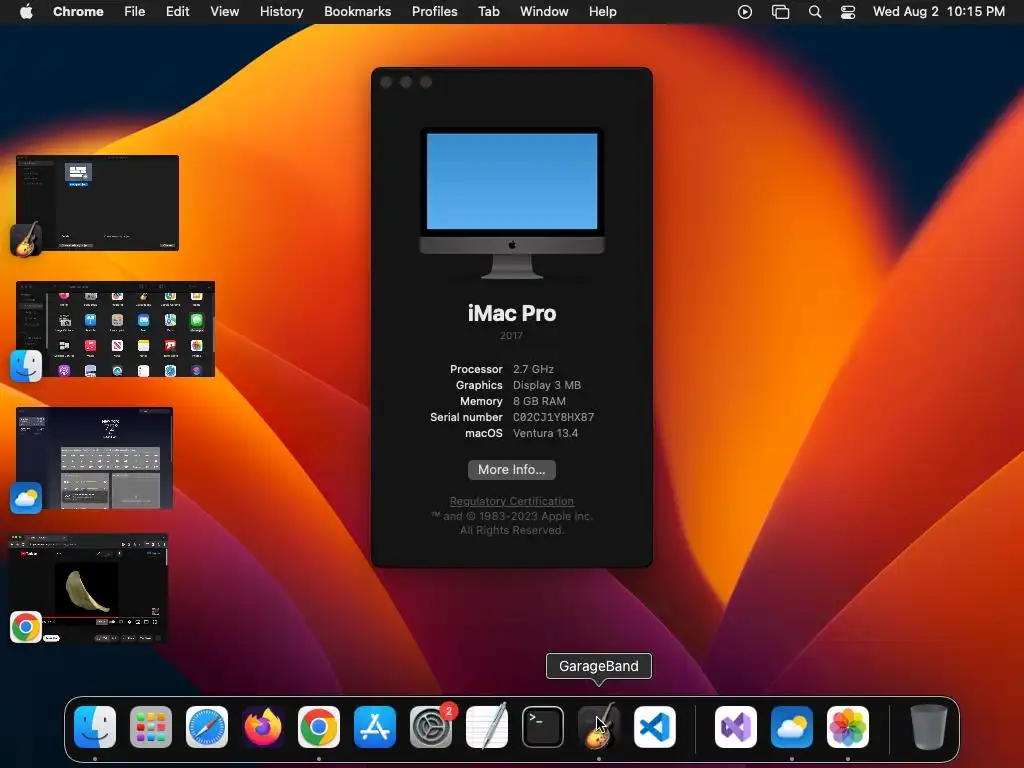1024x768 pixels.
Task: Open Visual Studio Code in the Dock
Action: point(655,727)
